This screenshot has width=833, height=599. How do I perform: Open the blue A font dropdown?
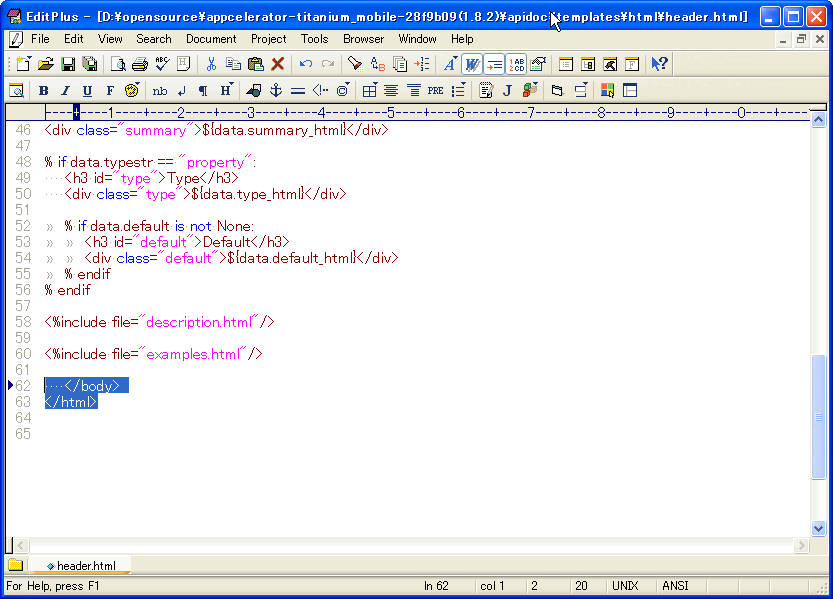(x=450, y=64)
